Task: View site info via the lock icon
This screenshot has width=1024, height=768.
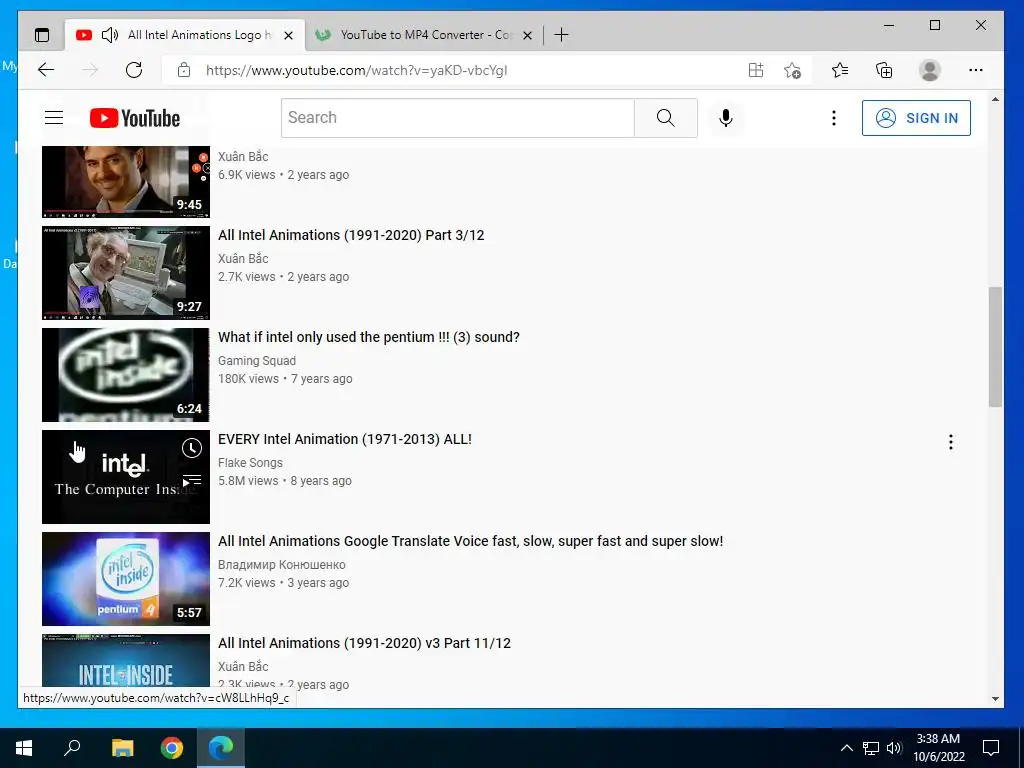Action: click(184, 70)
